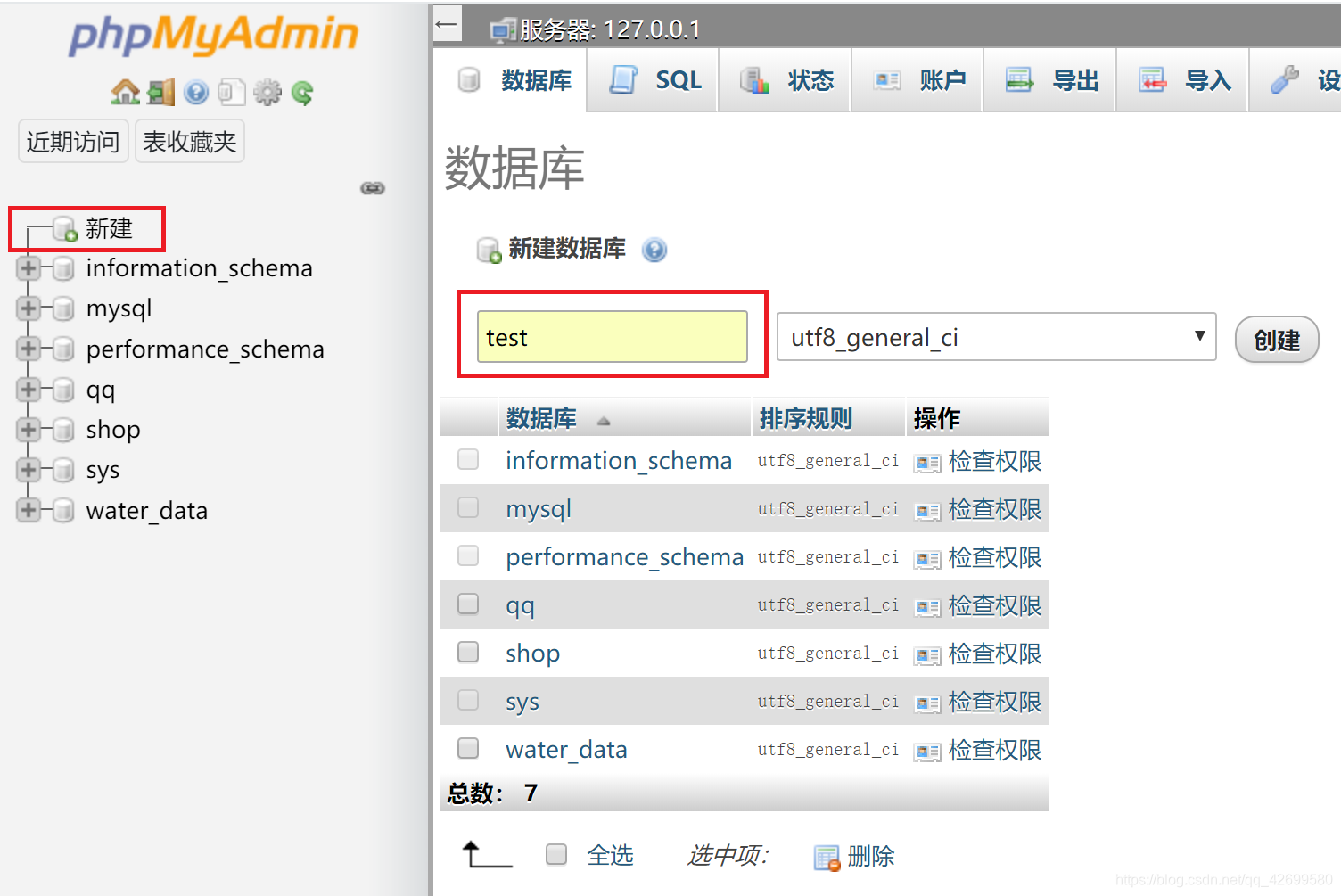Open water_data link in database table

click(566, 750)
